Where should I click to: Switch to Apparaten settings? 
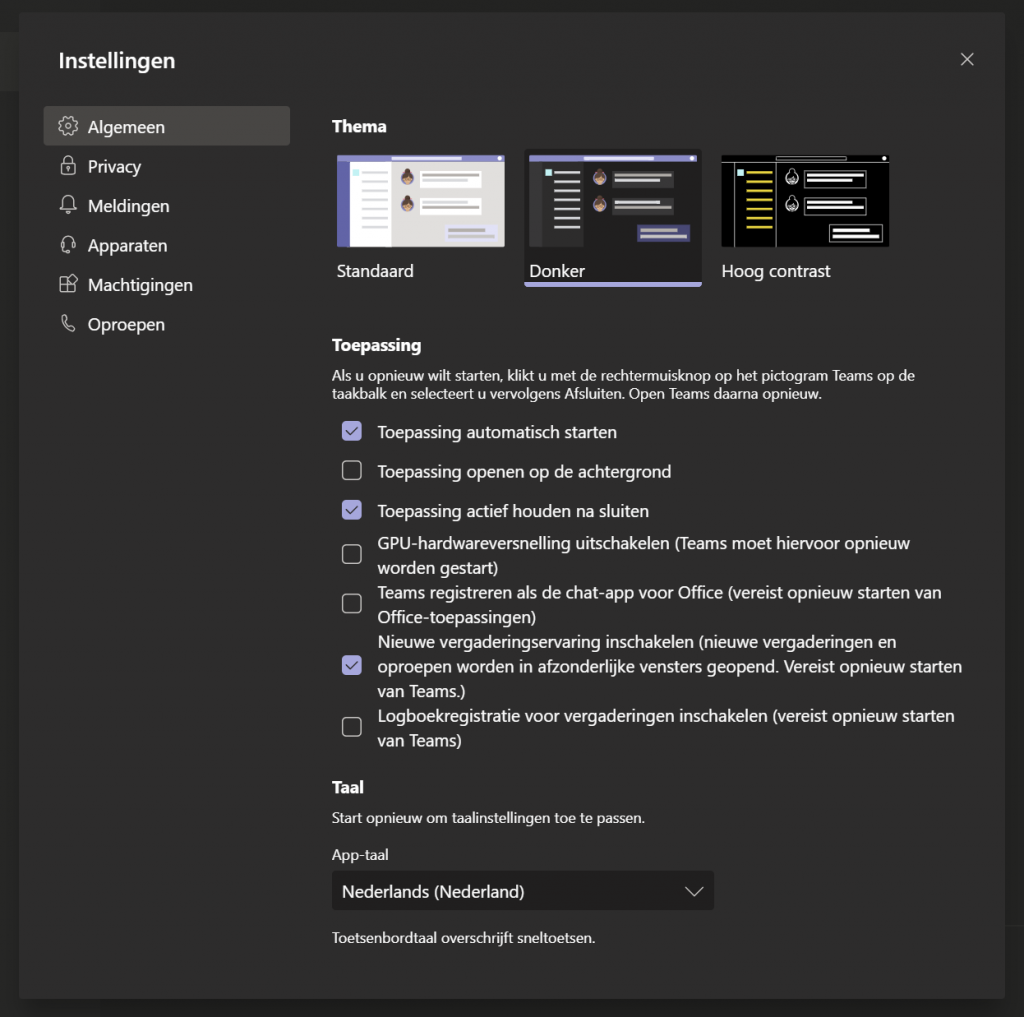tap(167, 245)
